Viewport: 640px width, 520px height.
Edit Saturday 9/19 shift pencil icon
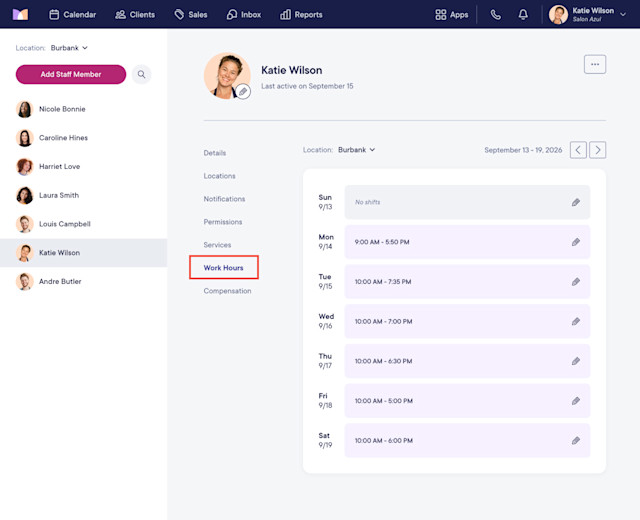click(x=576, y=440)
